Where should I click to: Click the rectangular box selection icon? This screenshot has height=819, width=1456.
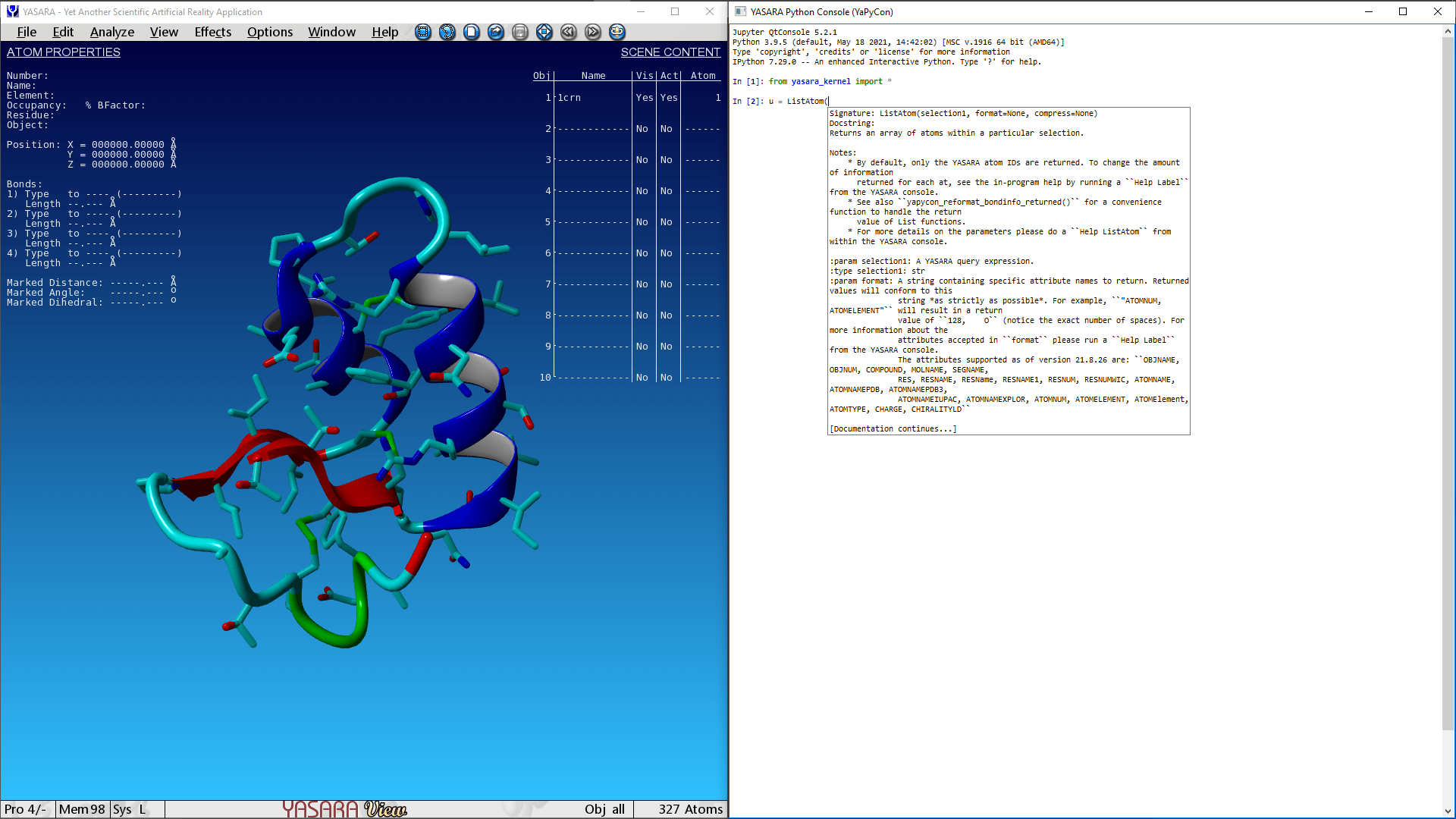pos(423,32)
